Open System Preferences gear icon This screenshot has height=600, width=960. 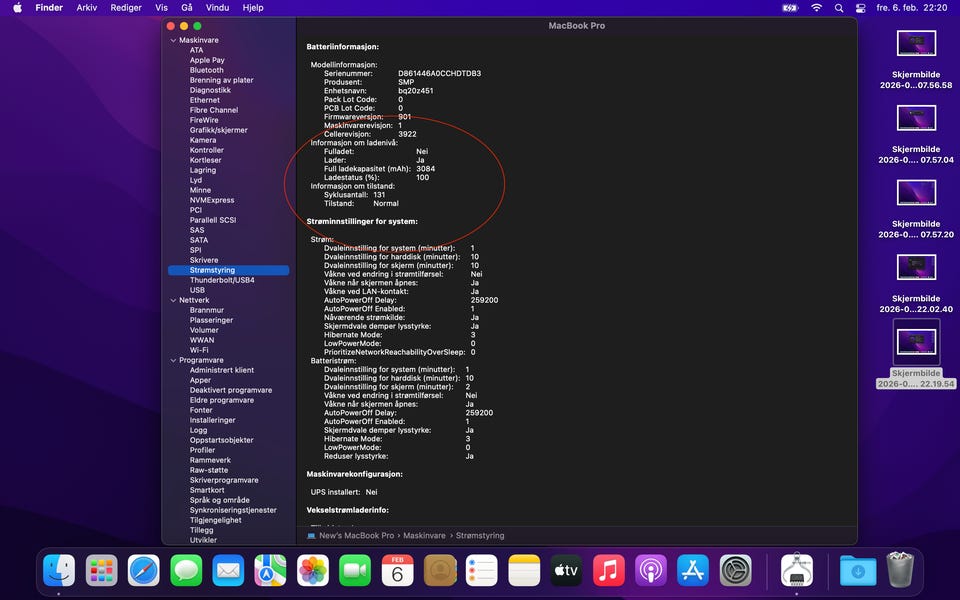tap(736, 570)
